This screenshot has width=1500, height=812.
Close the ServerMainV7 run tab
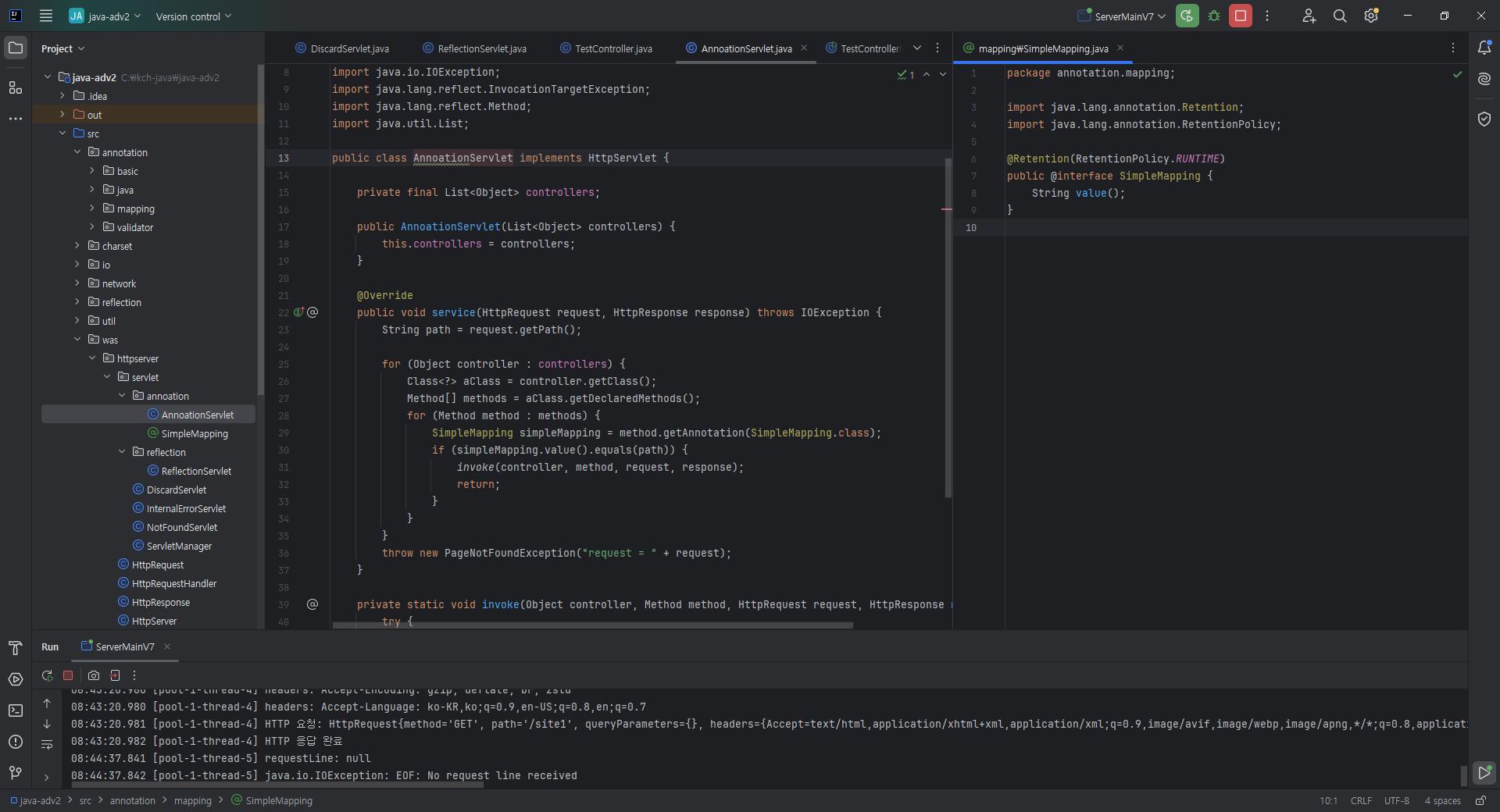click(x=167, y=646)
